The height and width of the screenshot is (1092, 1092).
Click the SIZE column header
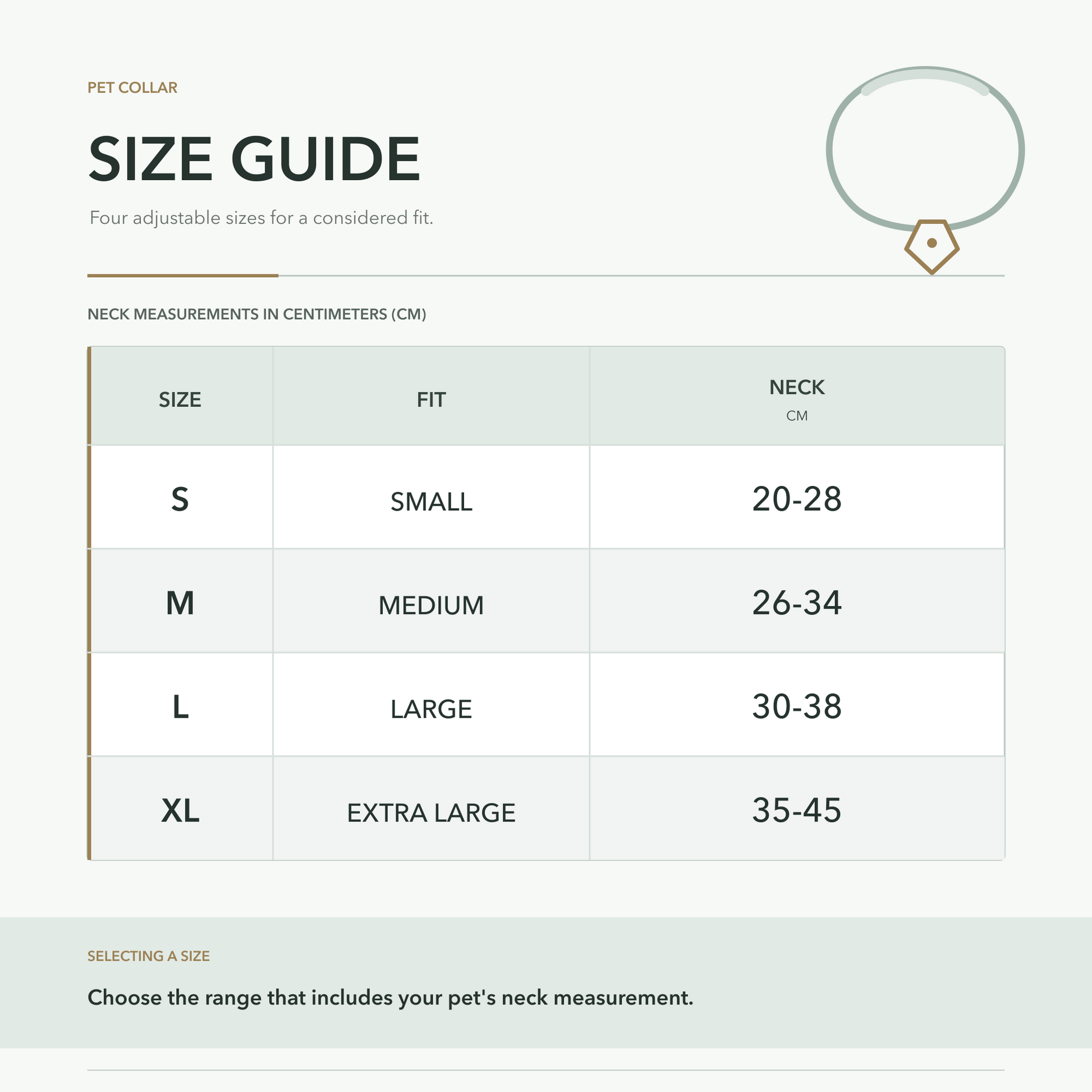[180, 400]
